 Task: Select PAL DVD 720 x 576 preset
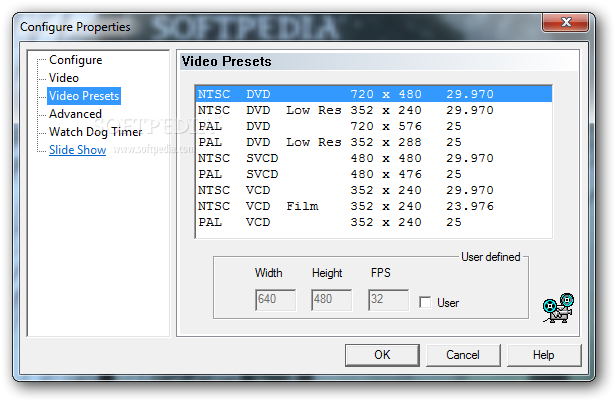[374, 126]
